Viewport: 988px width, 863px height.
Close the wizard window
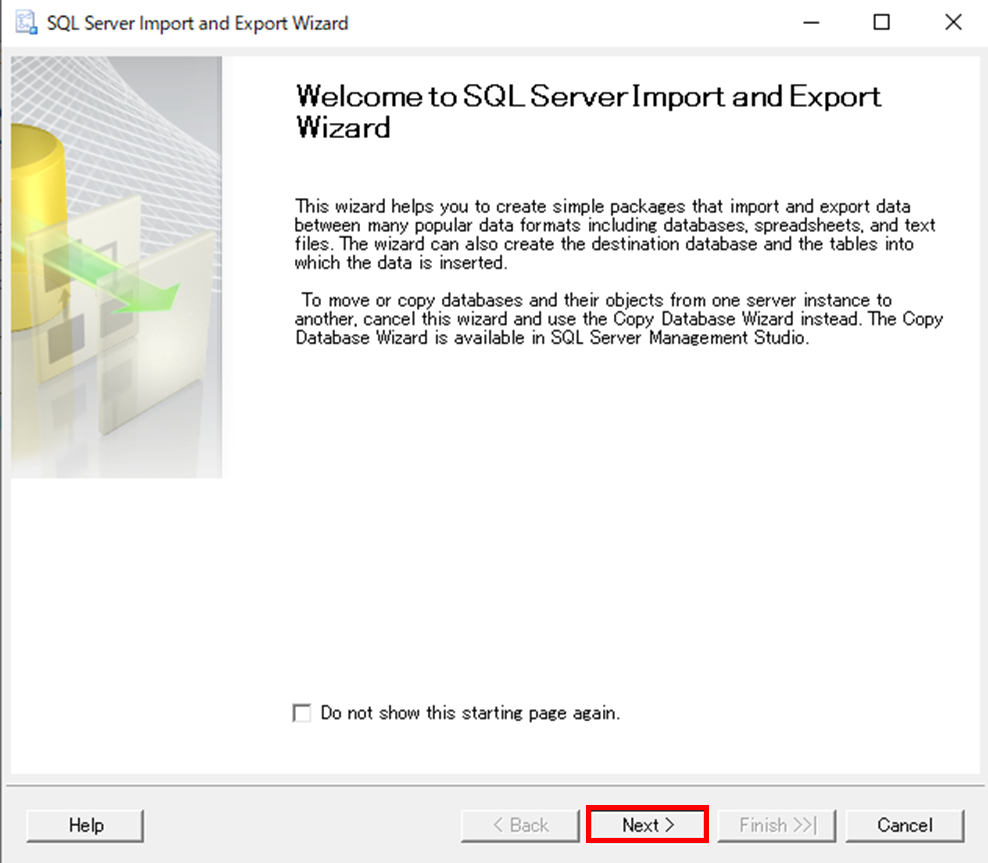point(953,23)
